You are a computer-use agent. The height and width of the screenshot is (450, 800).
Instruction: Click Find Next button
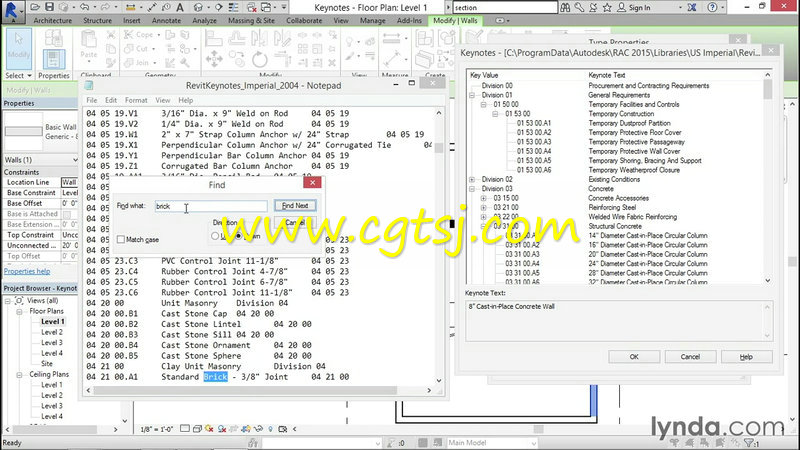point(295,206)
